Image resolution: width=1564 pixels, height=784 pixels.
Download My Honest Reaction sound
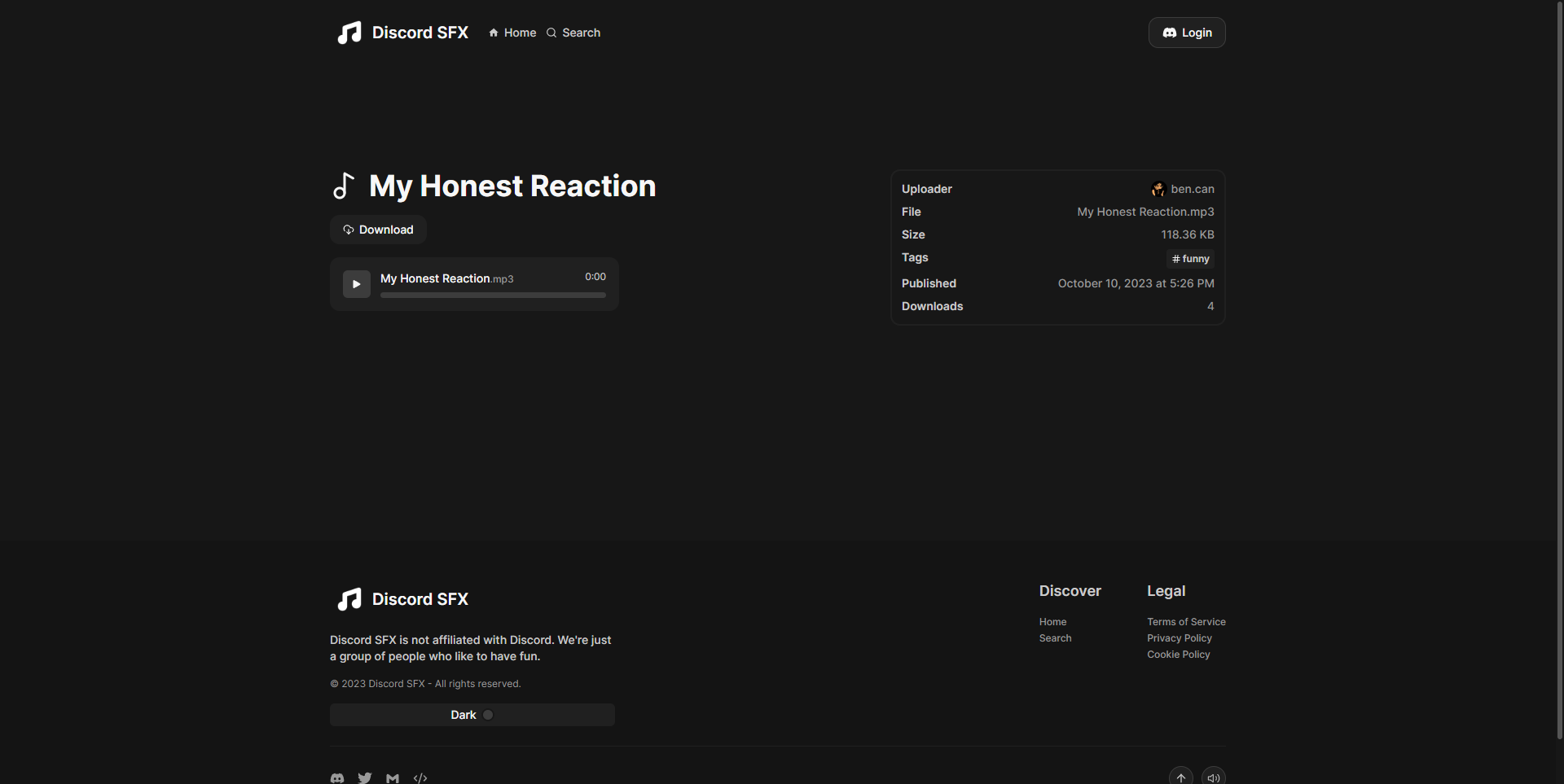[x=378, y=230]
